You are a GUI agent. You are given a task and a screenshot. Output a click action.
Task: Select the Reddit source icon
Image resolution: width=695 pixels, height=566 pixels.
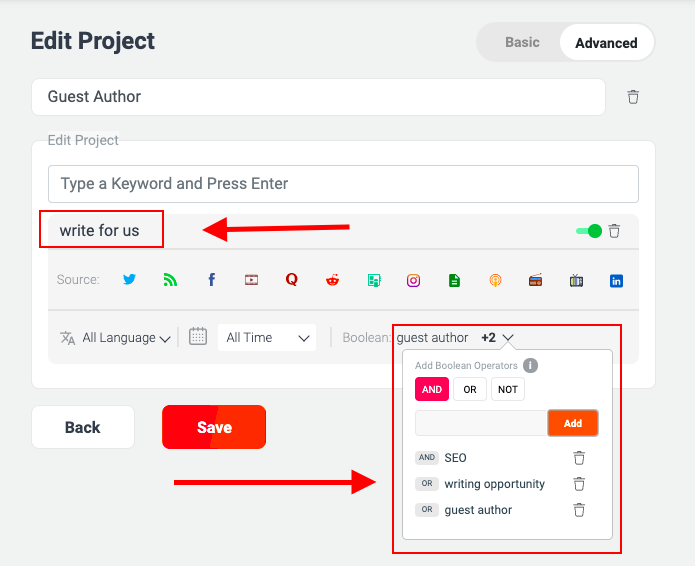[332, 280]
